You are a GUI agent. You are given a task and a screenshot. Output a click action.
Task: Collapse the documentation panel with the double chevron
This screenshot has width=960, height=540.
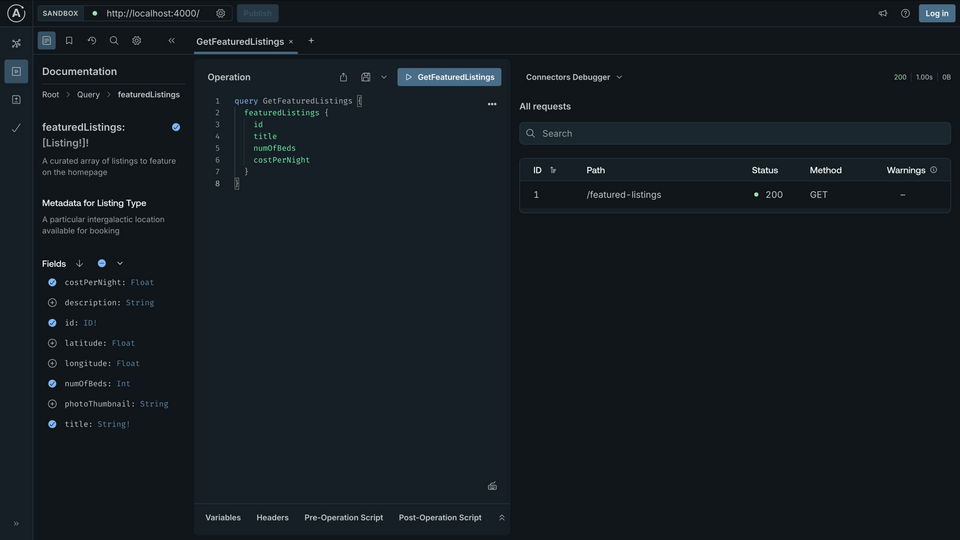click(171, 41)
